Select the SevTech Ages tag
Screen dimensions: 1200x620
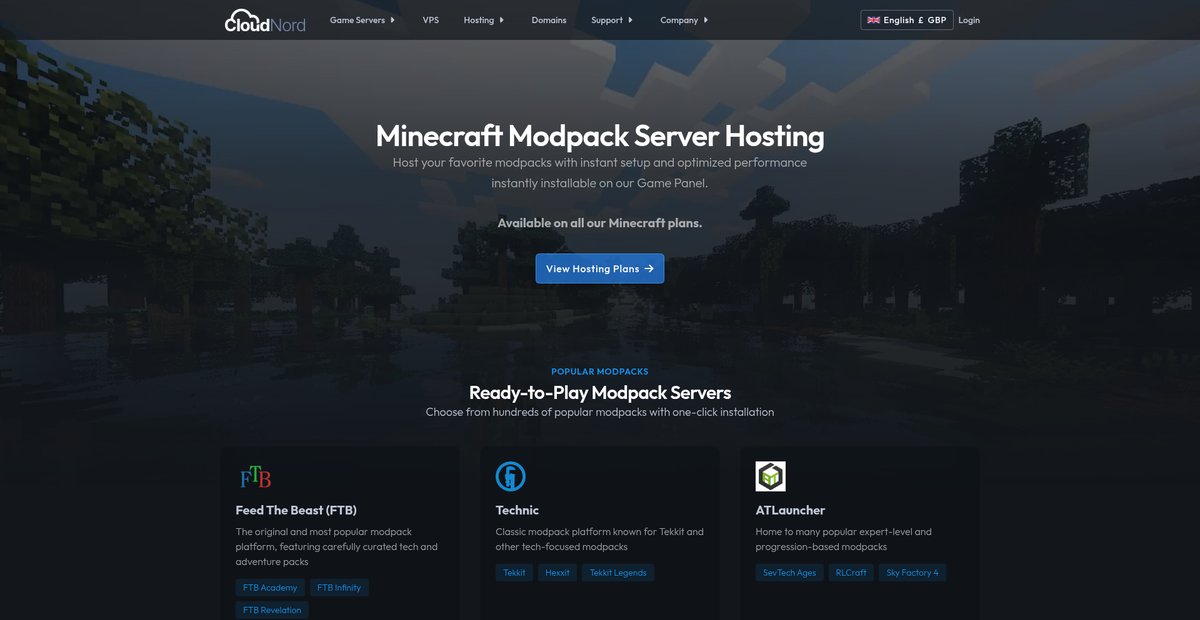(x=790, y=573)
